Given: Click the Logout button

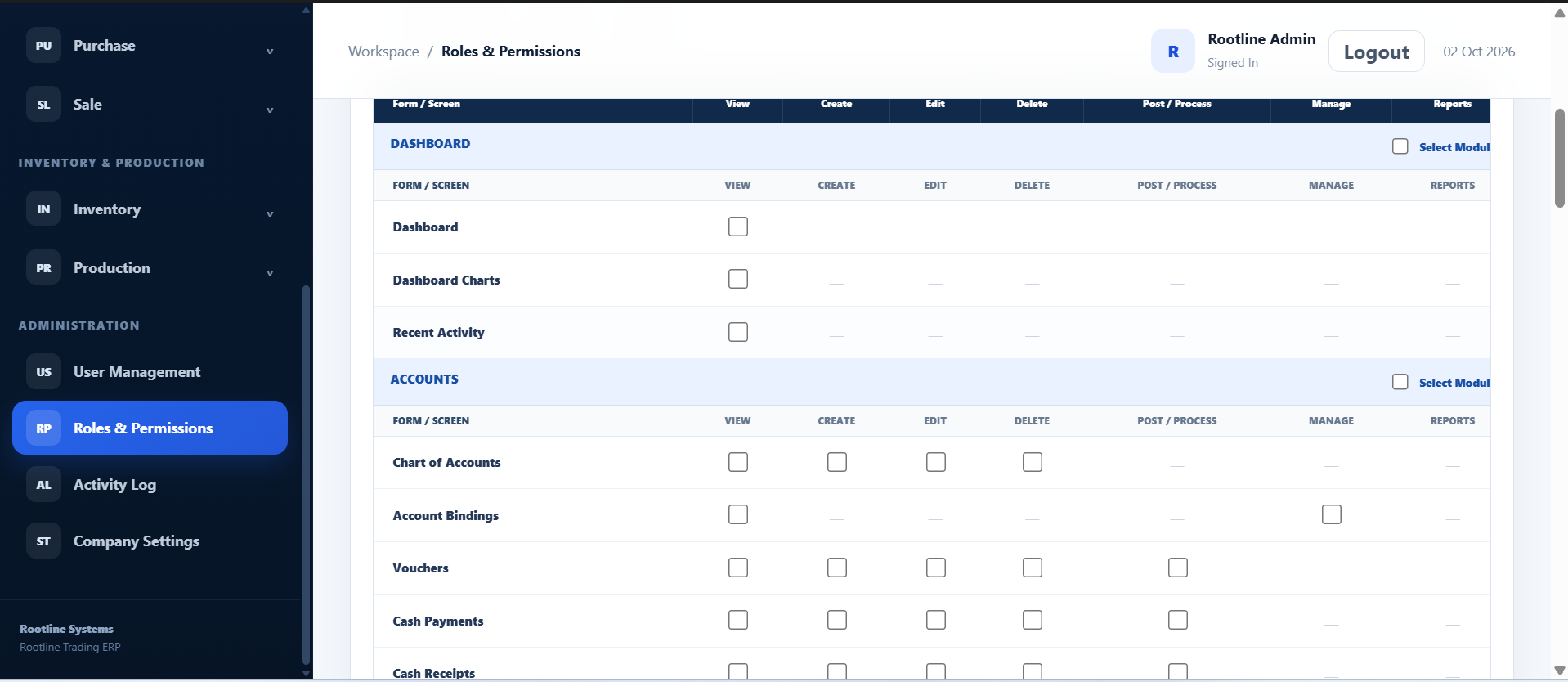Looking at the screenshot, I should coord(1377,52).
